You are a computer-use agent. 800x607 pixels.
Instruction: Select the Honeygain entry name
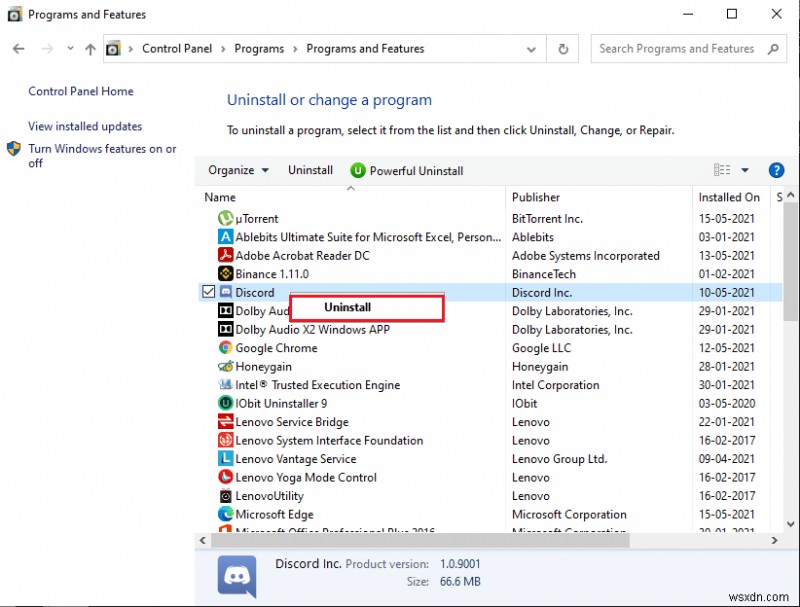(x=263, y=367)
